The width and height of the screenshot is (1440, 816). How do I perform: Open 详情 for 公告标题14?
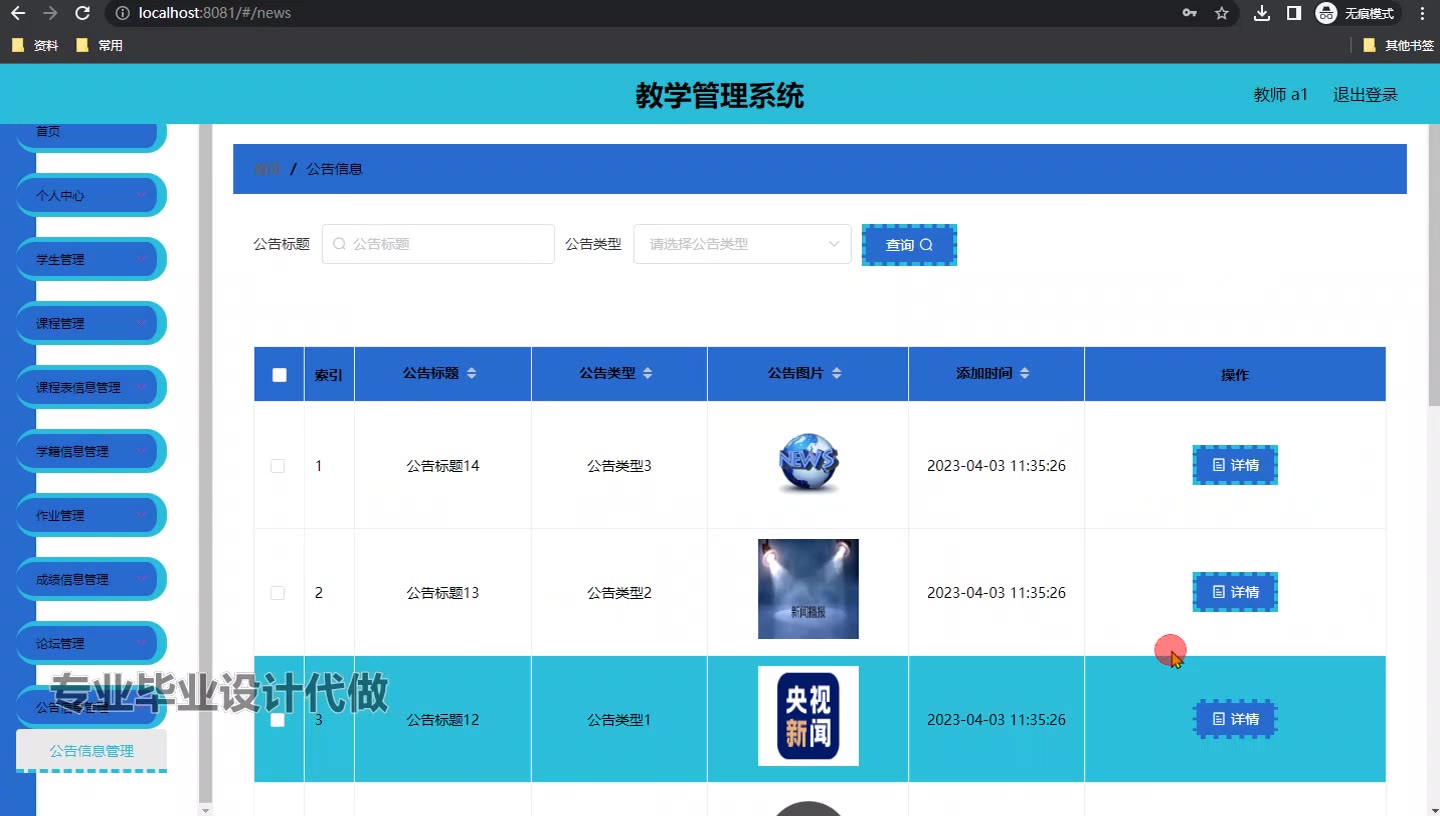1235,465
